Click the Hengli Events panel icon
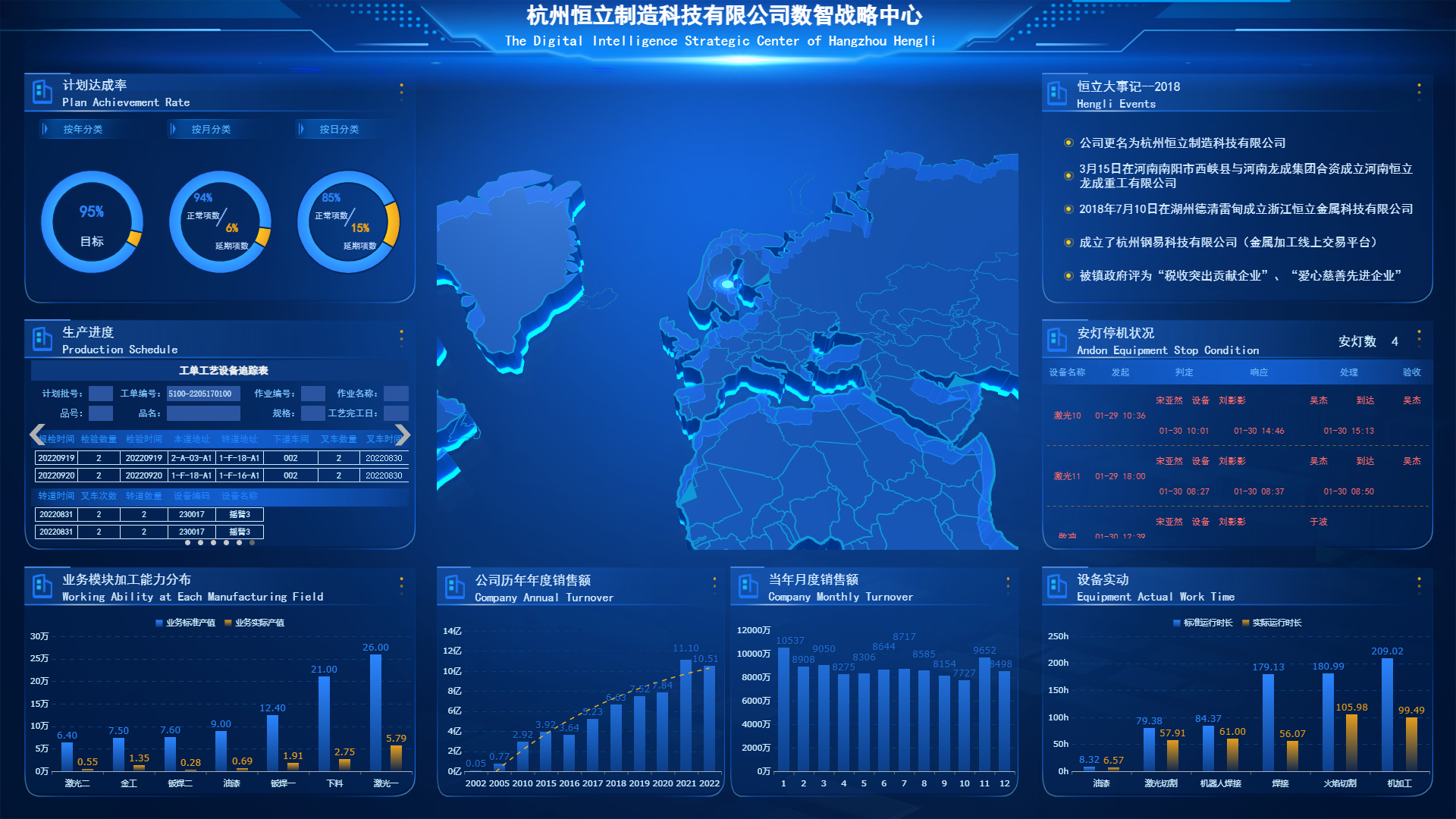The width and height of the screenshot is (1456, 819). tap(1057, 93)
